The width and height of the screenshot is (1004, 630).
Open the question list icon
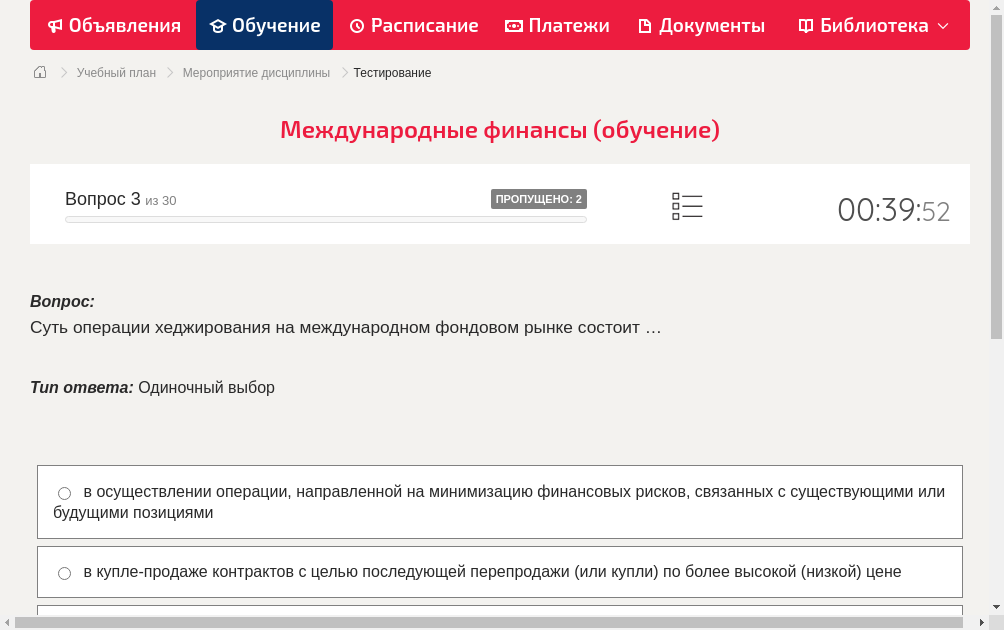(x=687, y=206)
